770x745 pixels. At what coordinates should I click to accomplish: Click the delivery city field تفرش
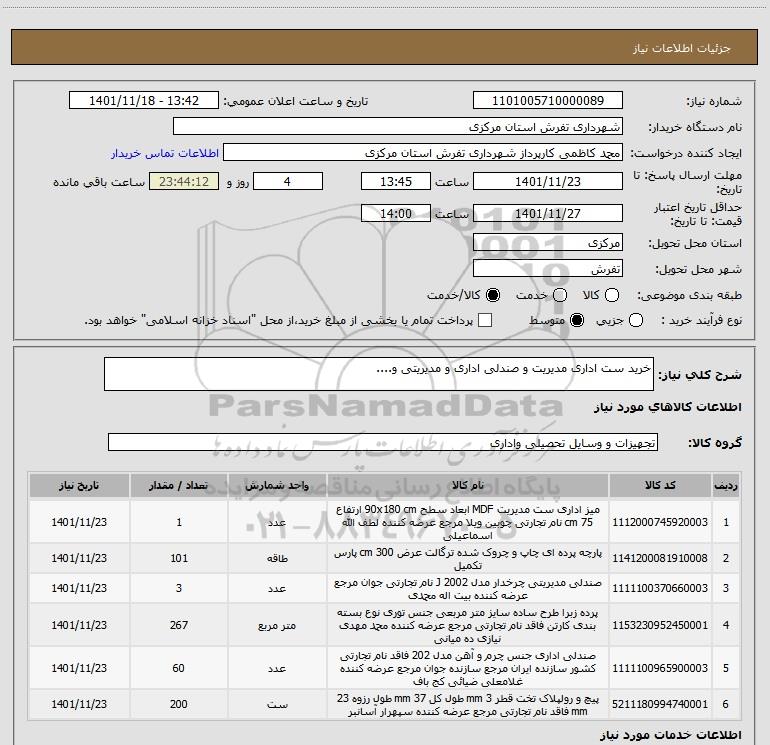point(548,269)
